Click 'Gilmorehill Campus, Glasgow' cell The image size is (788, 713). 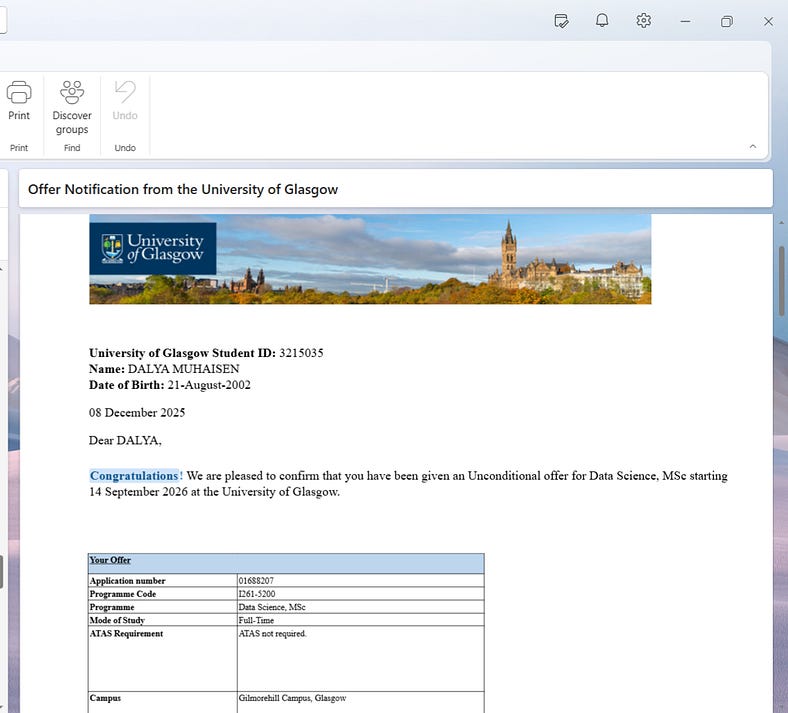point(360,702)
